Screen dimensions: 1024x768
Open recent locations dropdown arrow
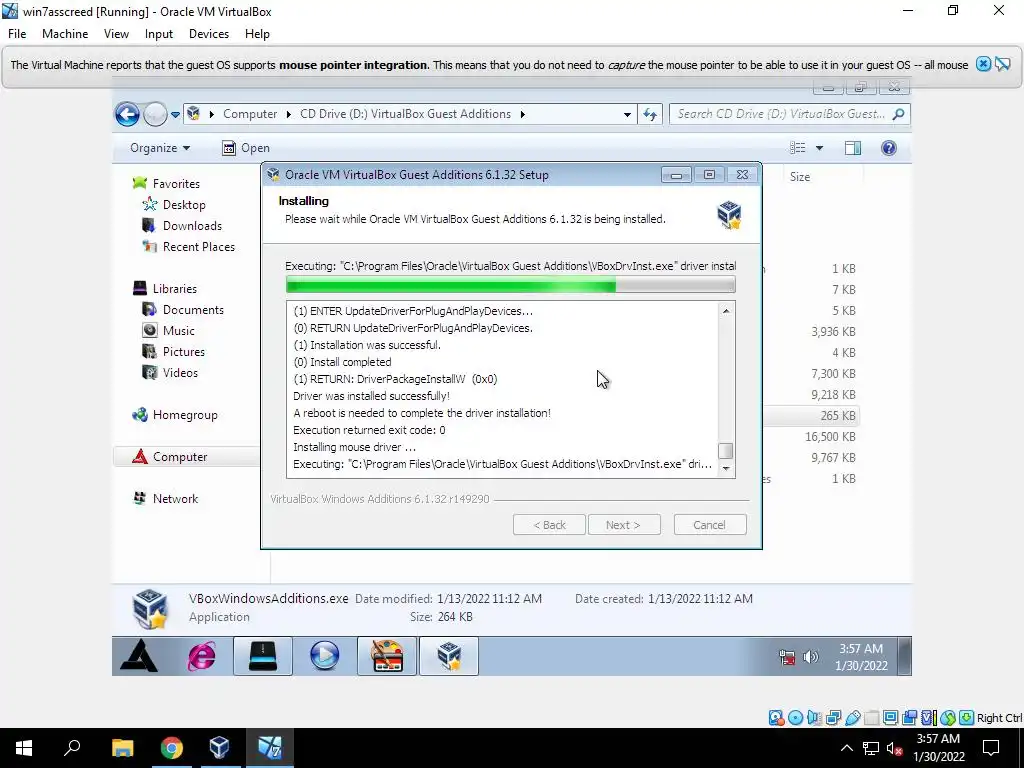[x=175, y=115]
